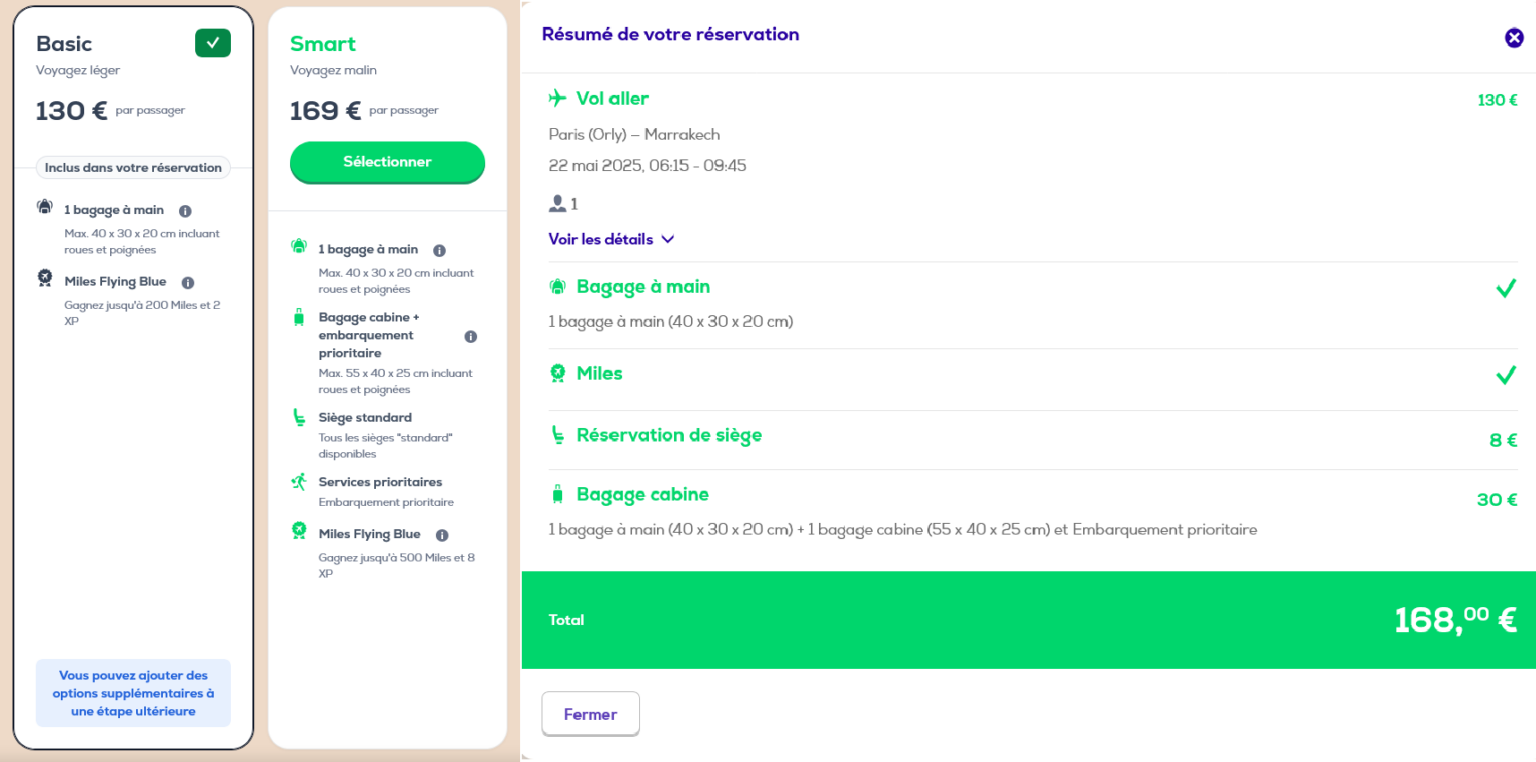Click the green checkmark on the Basic plan

coord(212,43)
